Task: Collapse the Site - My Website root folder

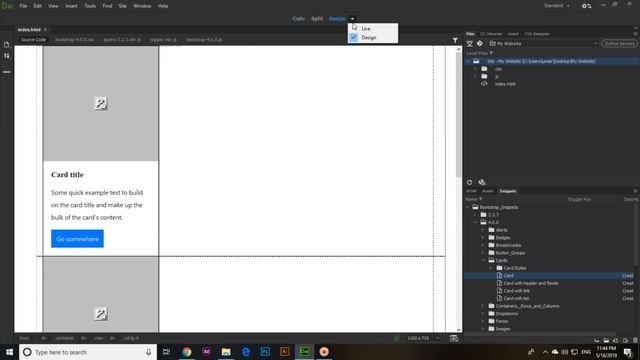Action: tap(468, 61)
